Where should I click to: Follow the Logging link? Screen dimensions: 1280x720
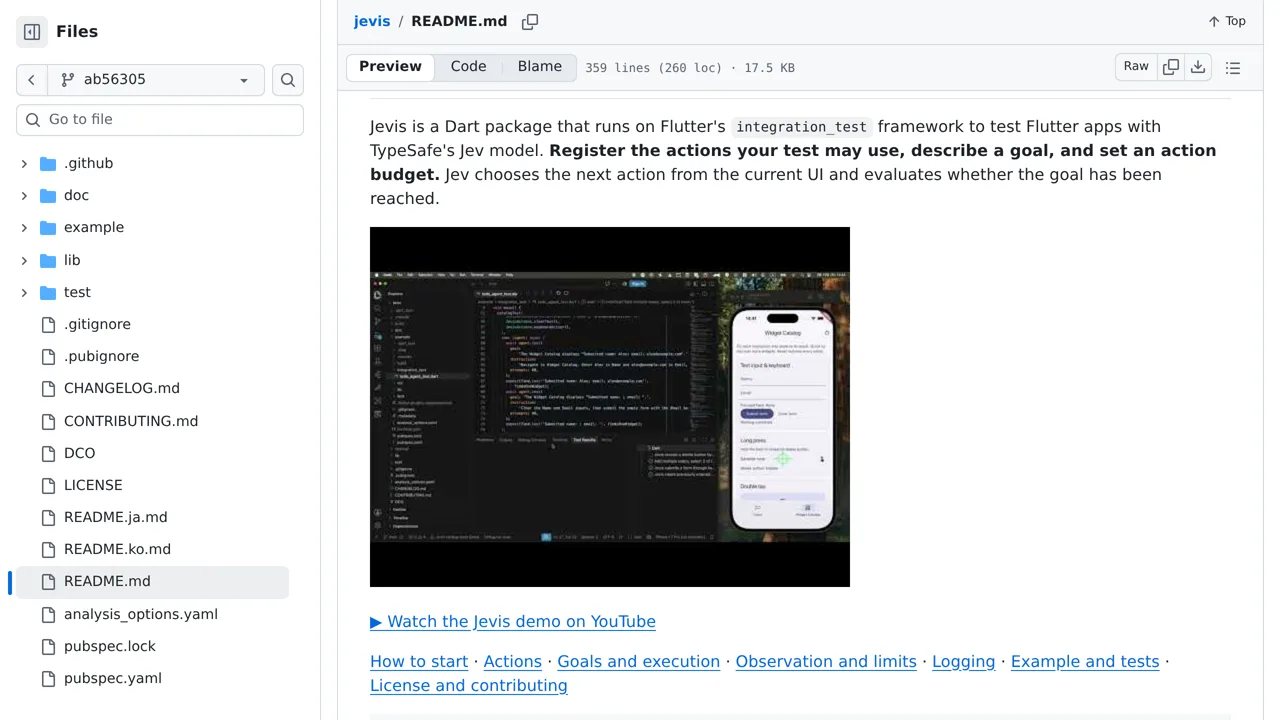pos(964,662)
